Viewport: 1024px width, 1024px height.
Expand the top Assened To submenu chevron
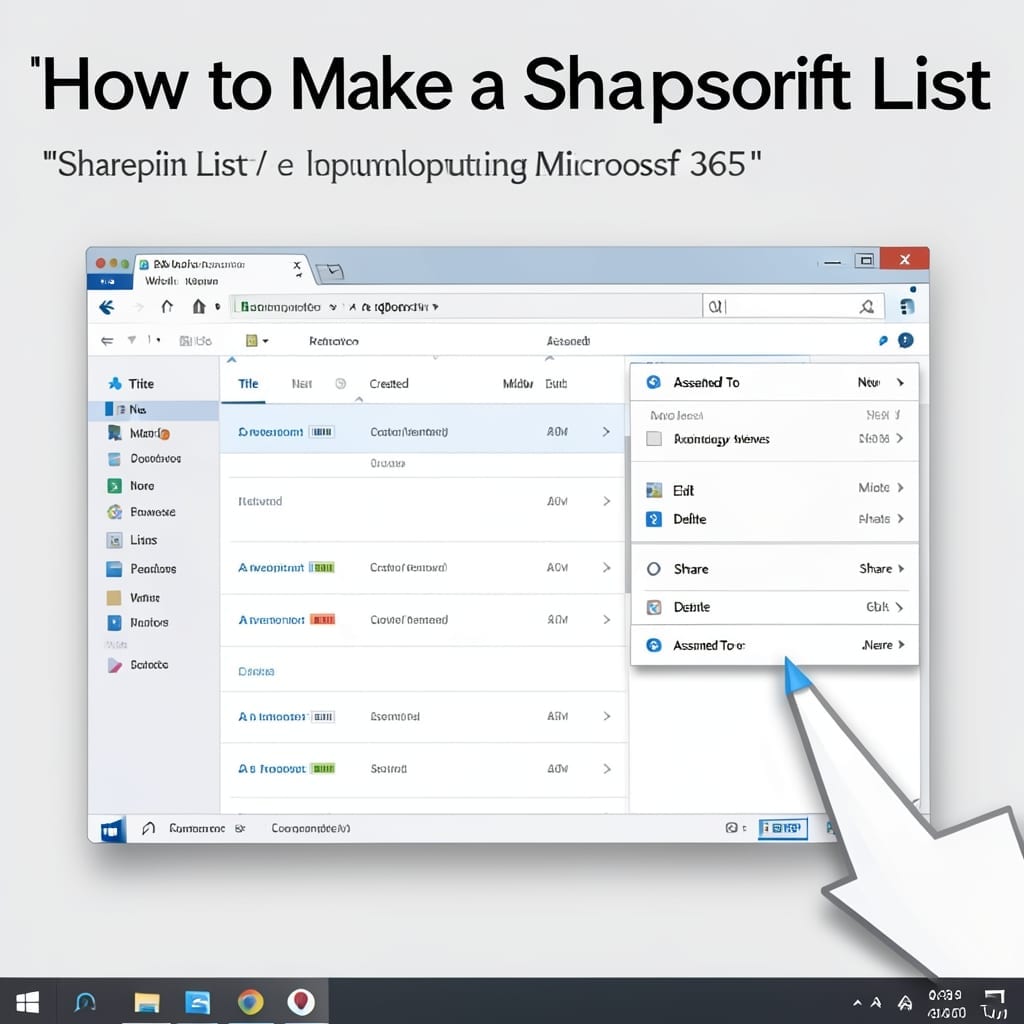(x=900, y=383)
